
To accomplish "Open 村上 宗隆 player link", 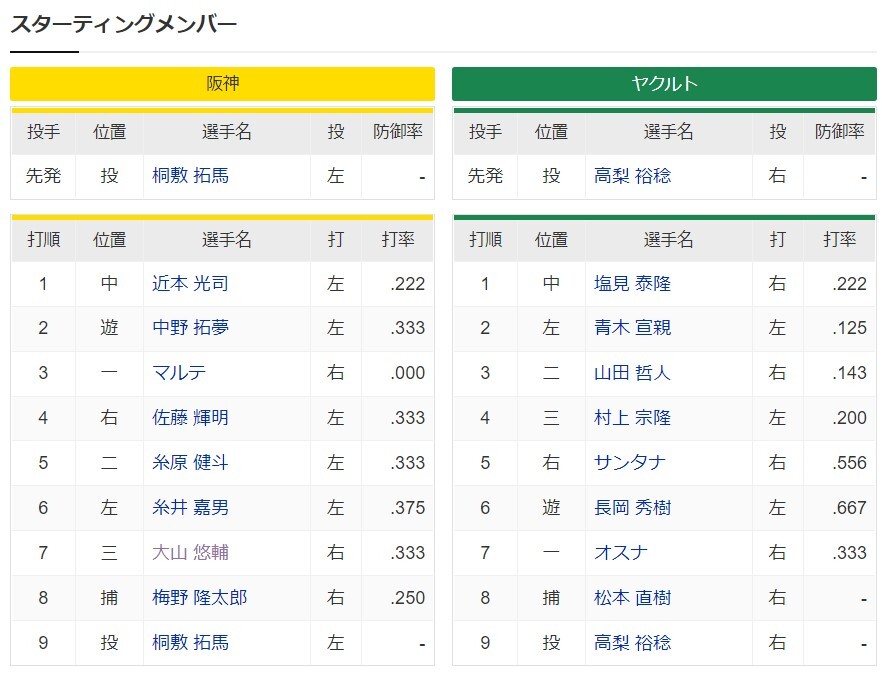I will (632, 417).
